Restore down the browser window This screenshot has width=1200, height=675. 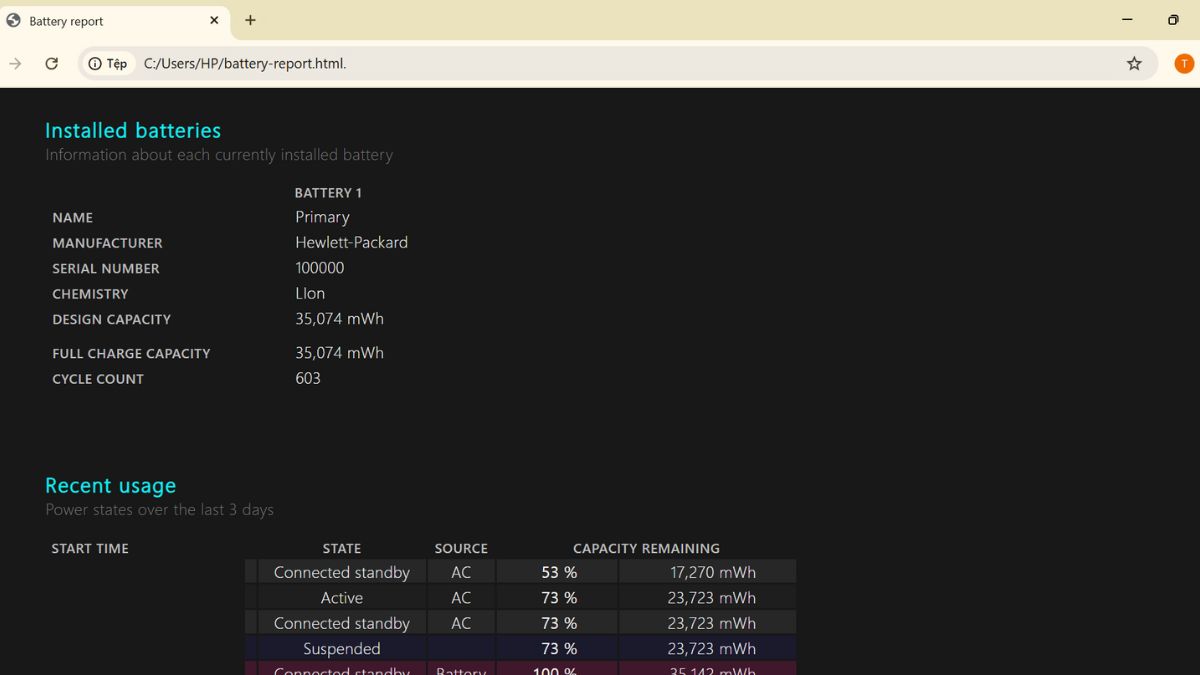(1173, 20)
